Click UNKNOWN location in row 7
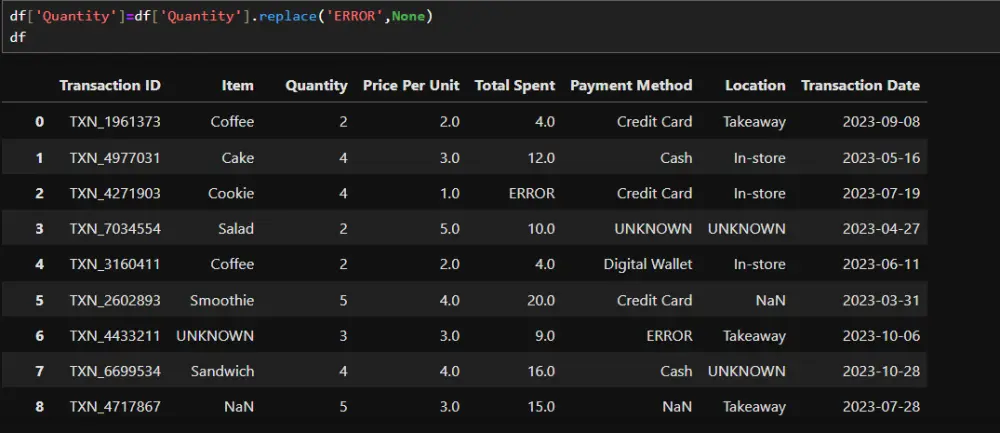This screenshot has width=1000, height=433. click(x=747, y=371)
